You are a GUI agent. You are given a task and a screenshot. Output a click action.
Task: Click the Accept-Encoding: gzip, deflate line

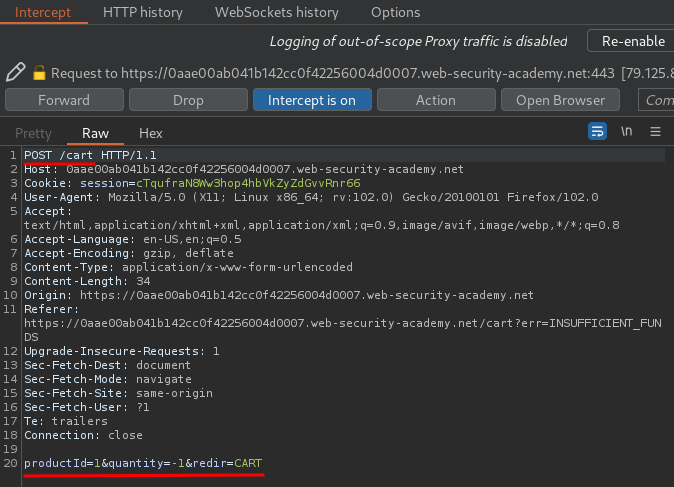[x=129, y=253]
